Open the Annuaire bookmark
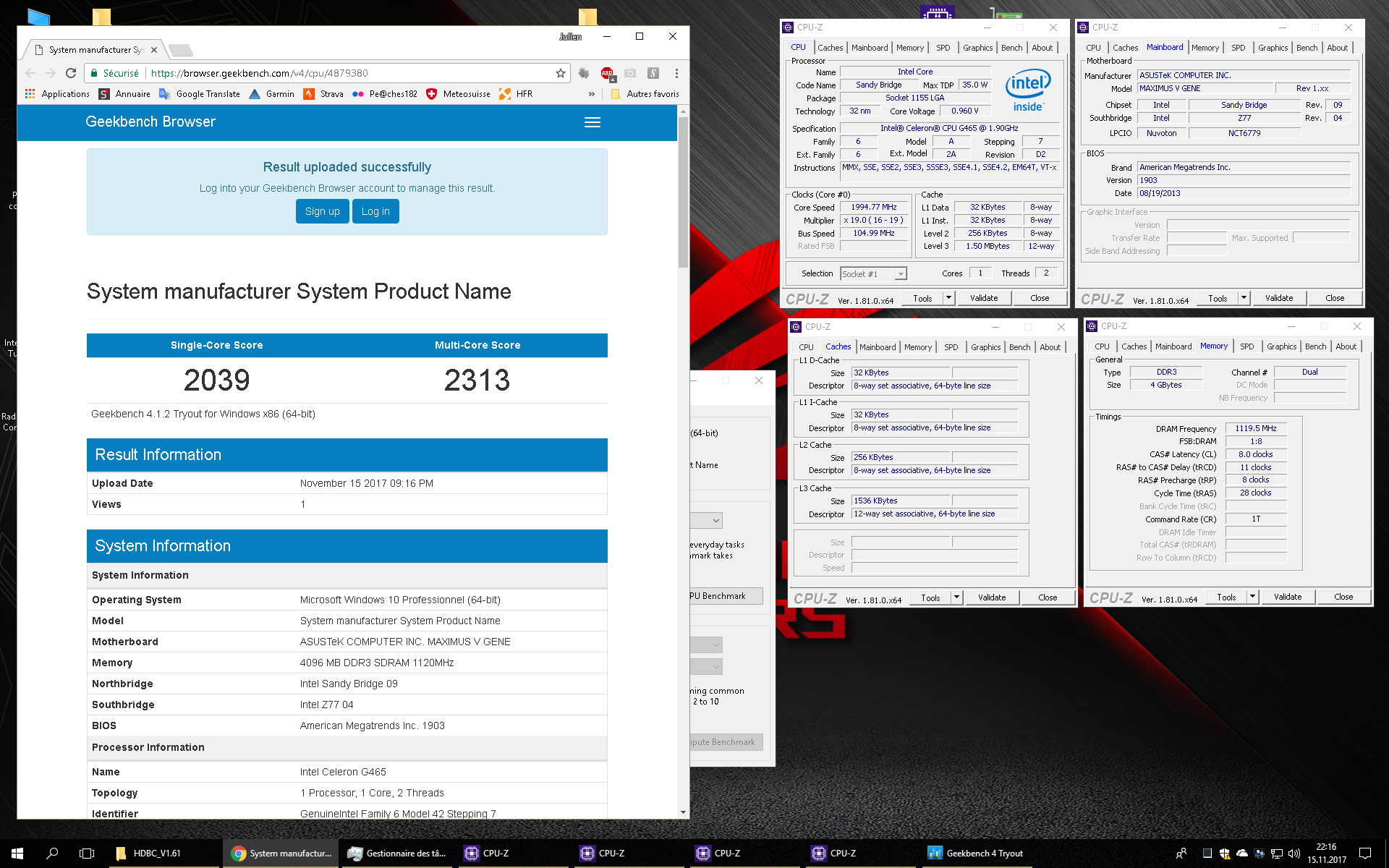The image size is (1389, 868). click(x=124, y=94)
